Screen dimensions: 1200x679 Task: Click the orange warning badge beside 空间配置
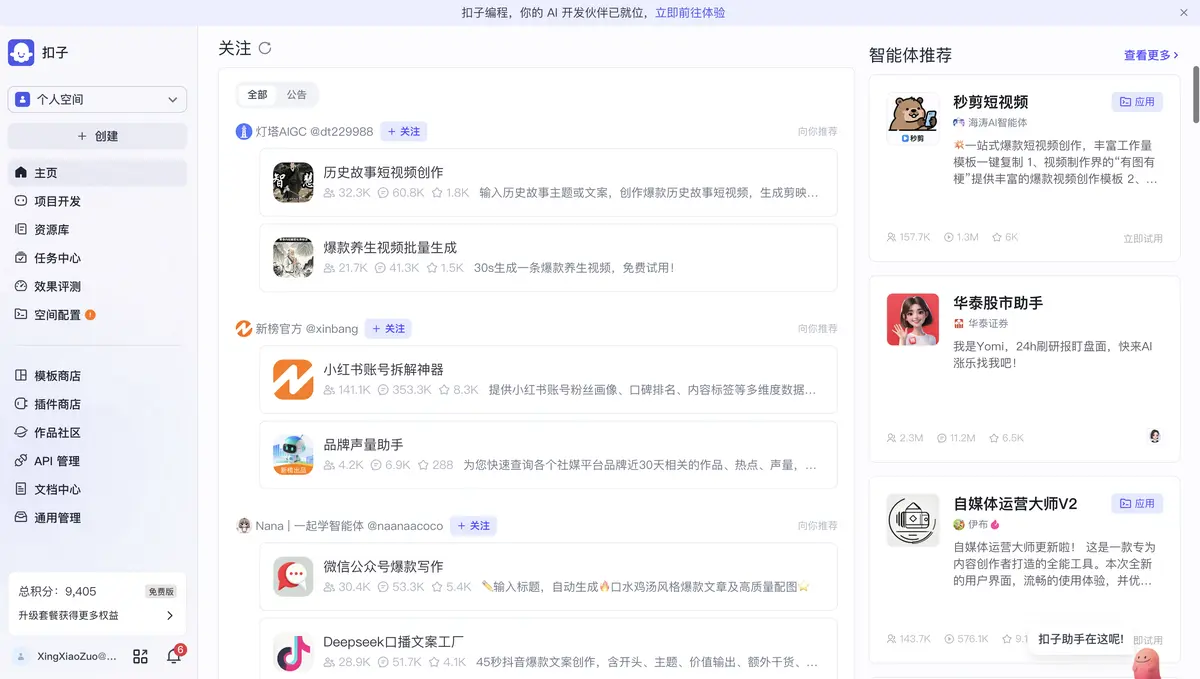point(90,315)
